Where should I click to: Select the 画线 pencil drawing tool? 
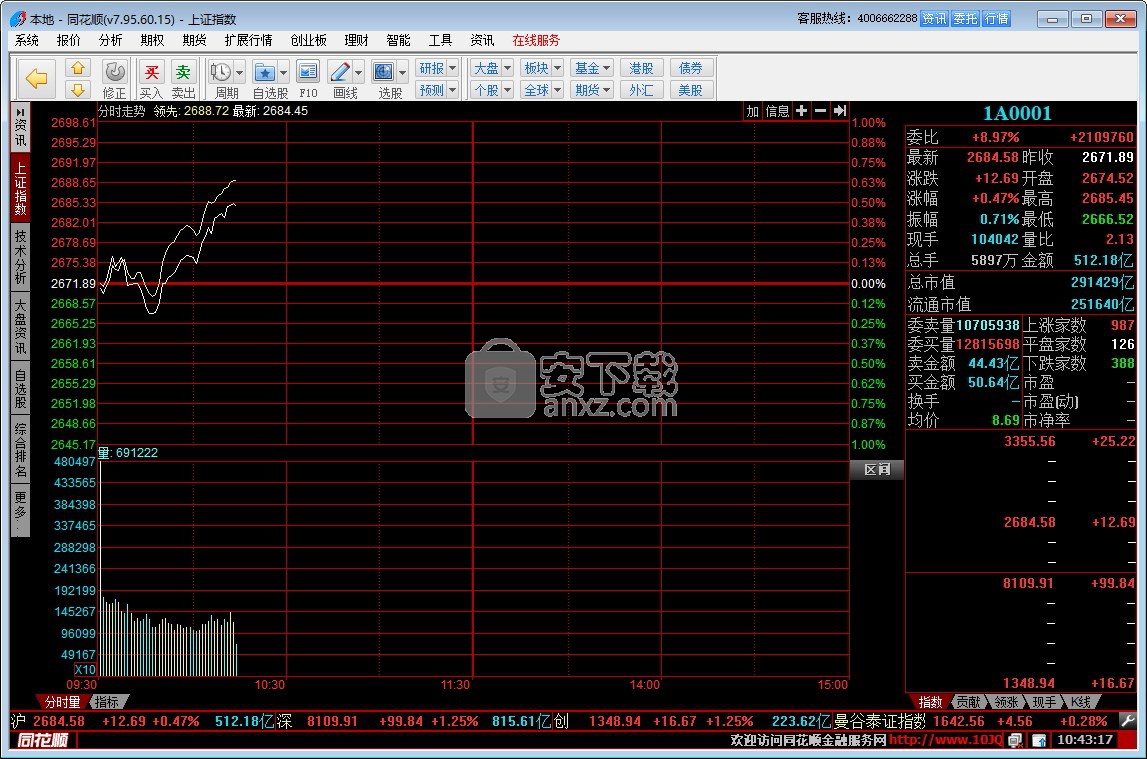[339, 72]
